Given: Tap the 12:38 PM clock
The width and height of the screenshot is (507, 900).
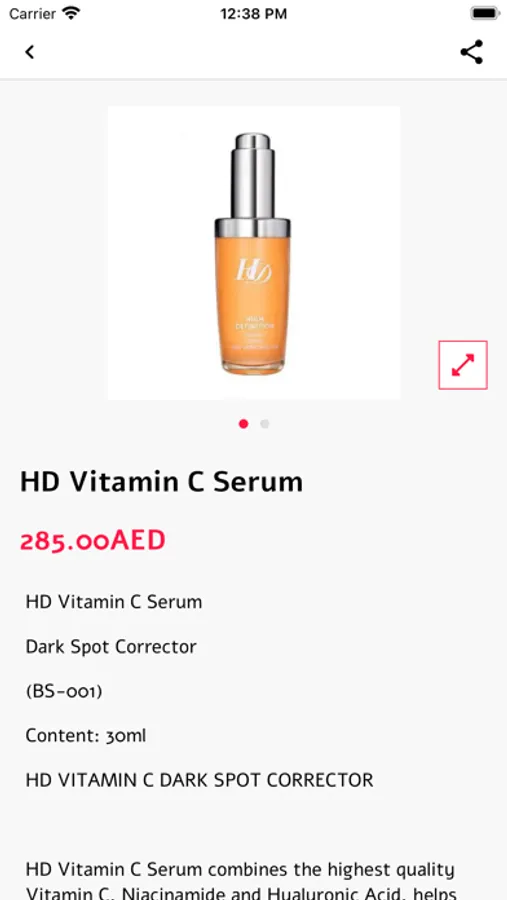Looking at the screenshot, I should click(x=253, y=14).
